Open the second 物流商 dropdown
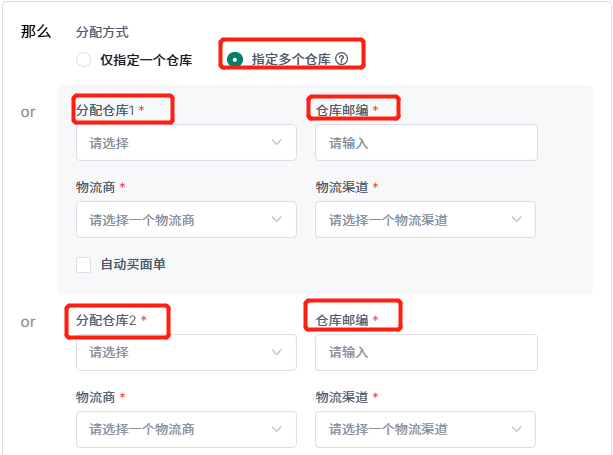Viewport: 613px width, 455px height. [x=186, y=429]
